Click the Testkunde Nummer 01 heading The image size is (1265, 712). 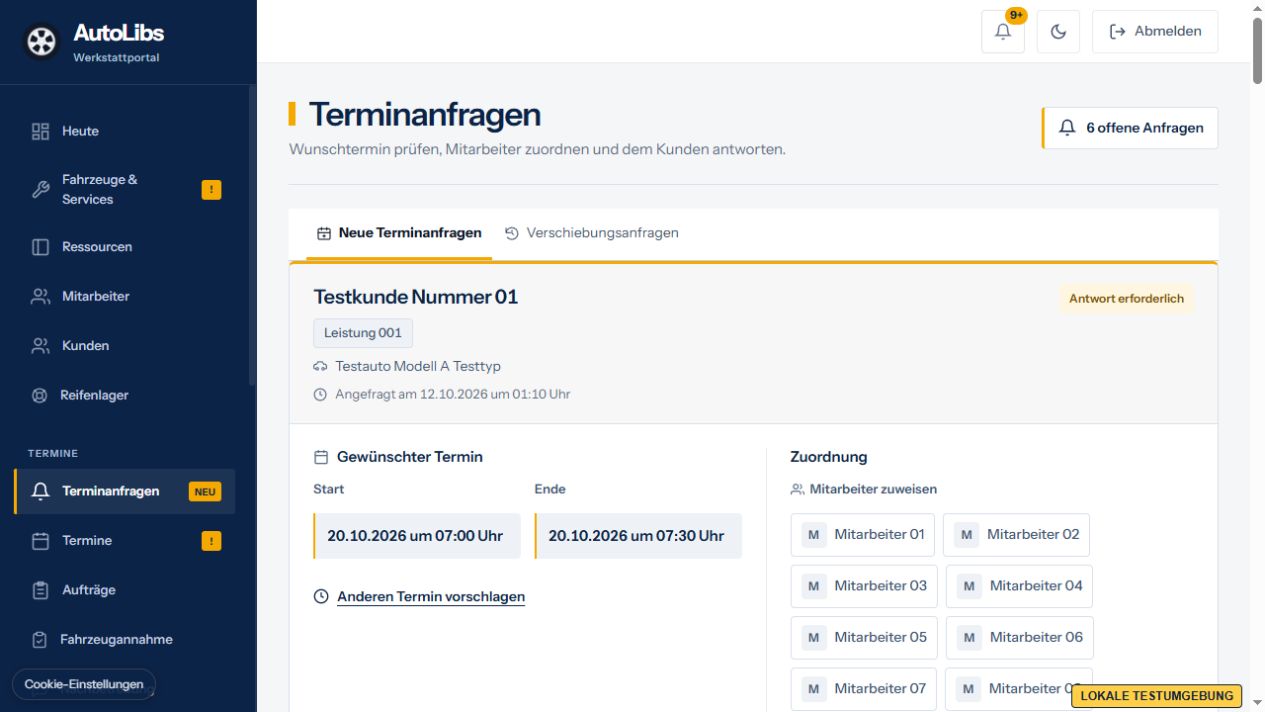416,297
